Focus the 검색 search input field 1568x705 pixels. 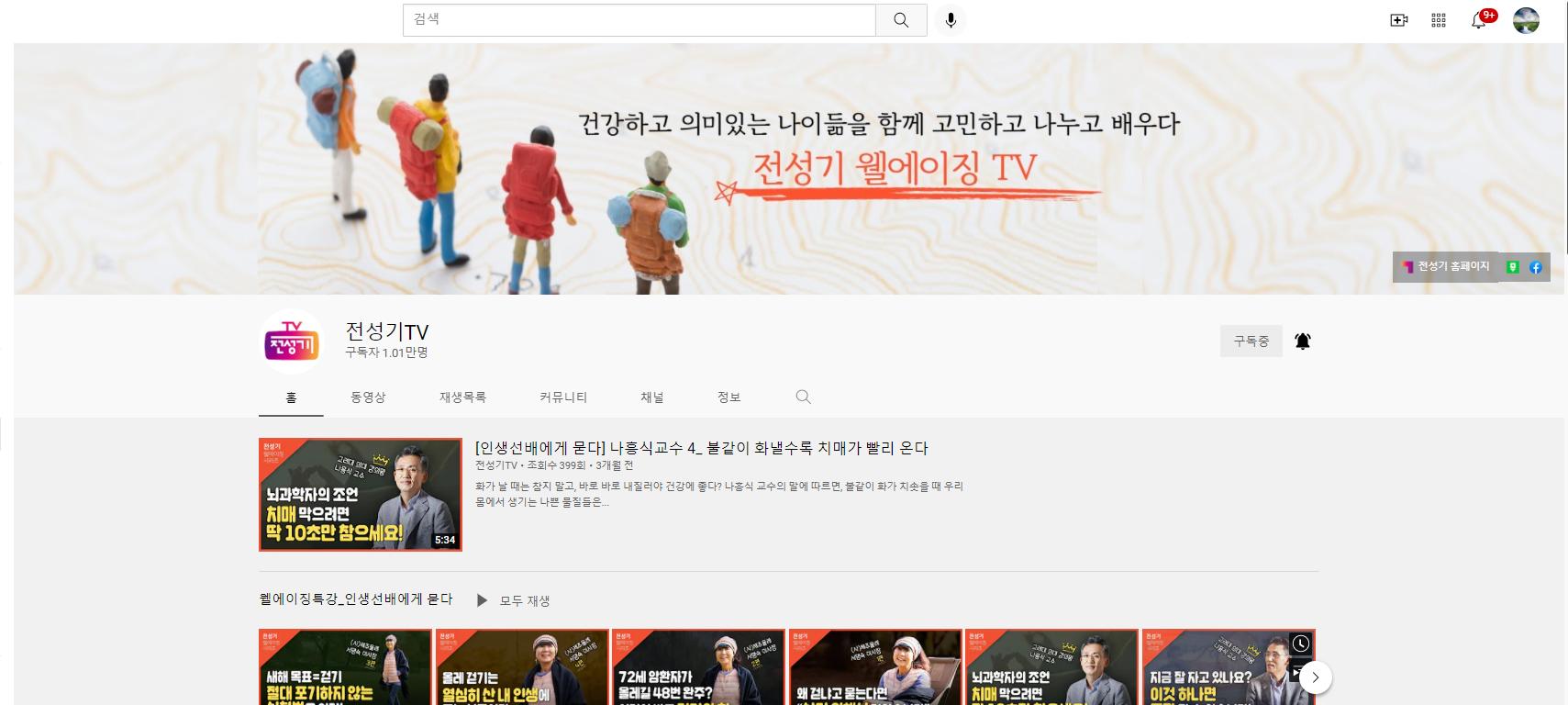tap(639, 20)
